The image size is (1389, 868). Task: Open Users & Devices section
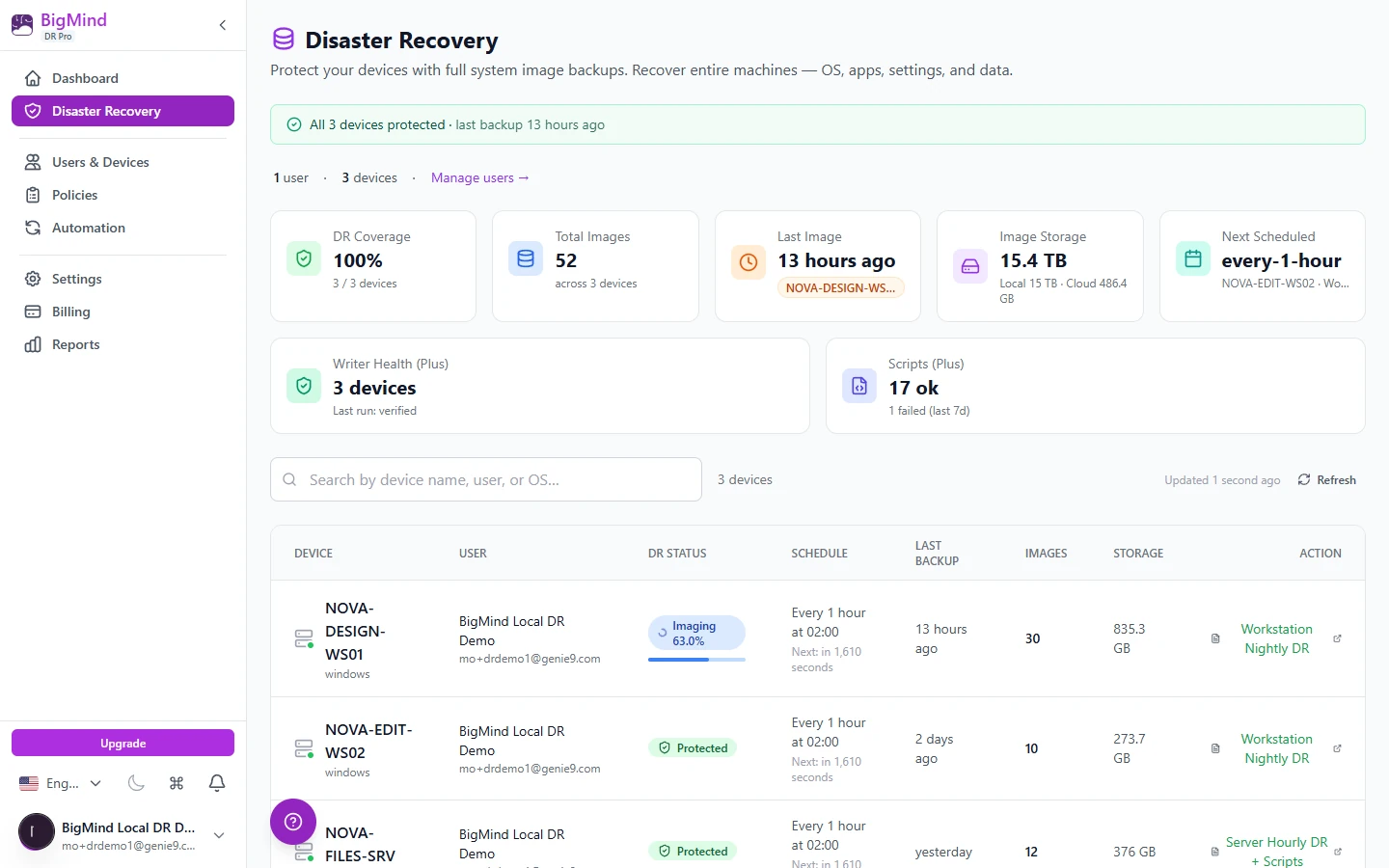pos(123,162)
